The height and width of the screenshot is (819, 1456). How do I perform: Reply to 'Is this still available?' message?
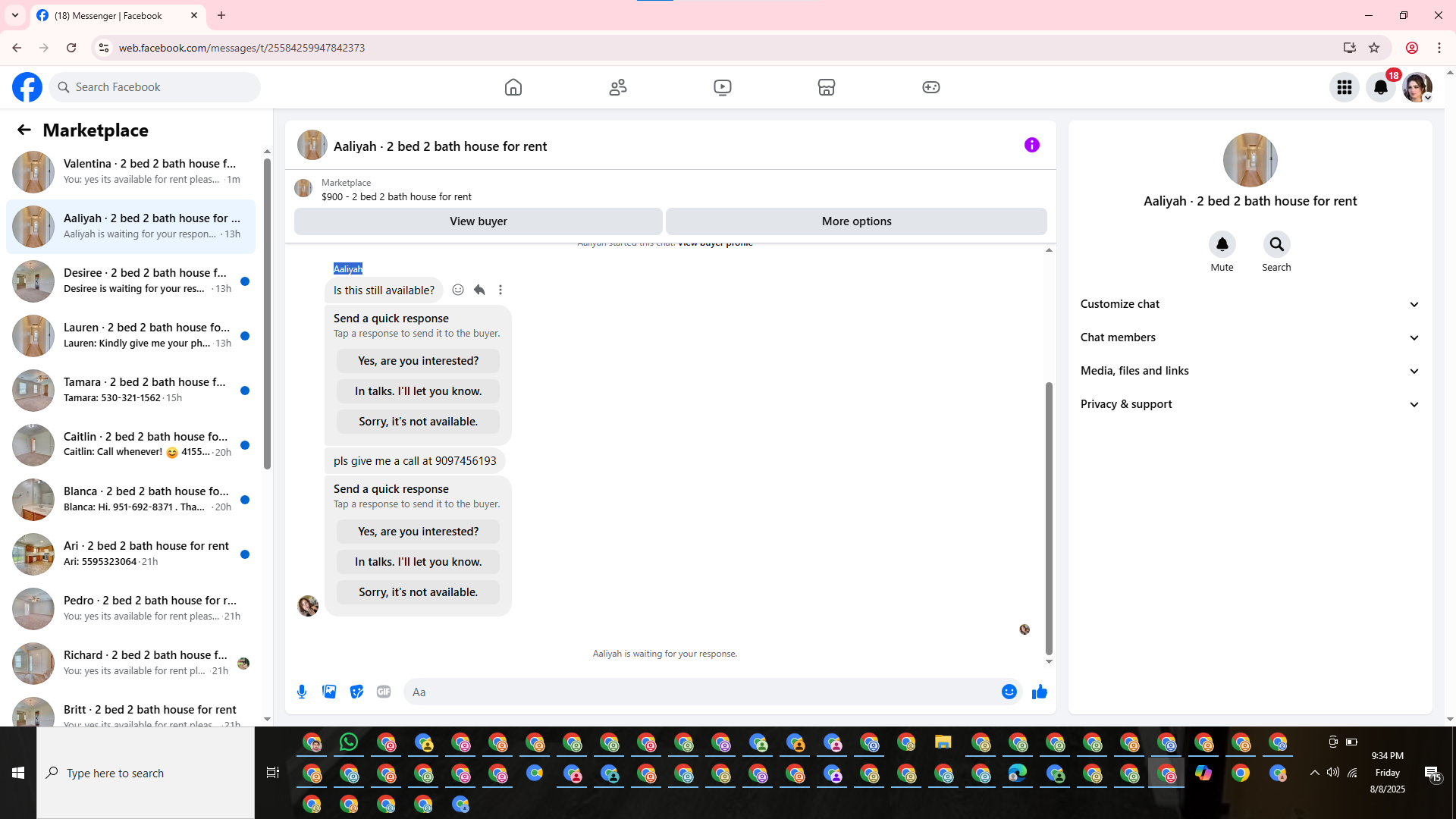tap(479, 290)
